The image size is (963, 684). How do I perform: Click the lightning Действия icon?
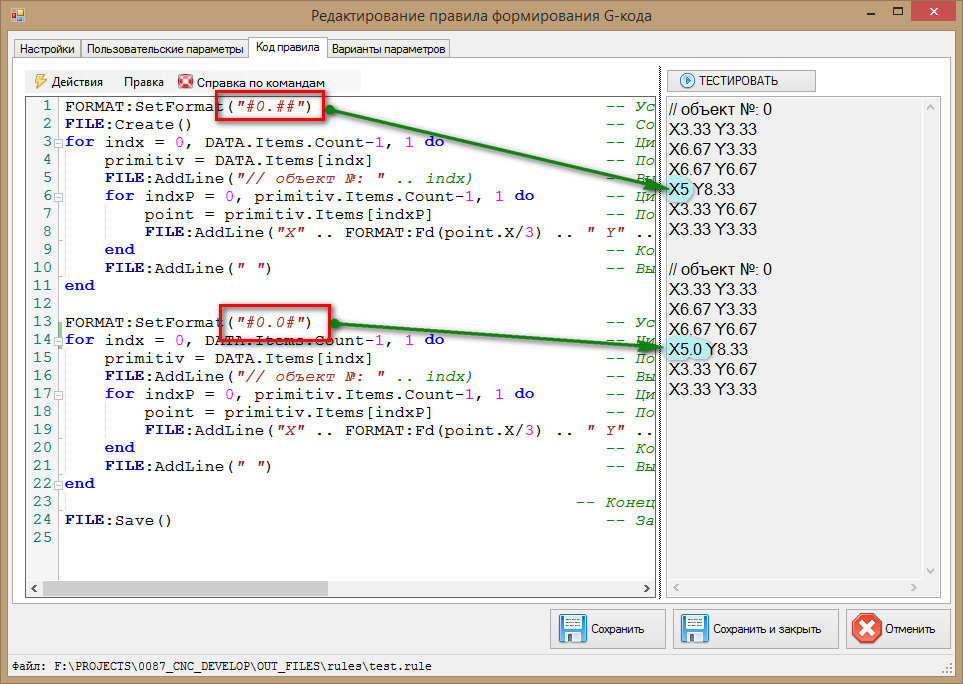pos(41,81)
